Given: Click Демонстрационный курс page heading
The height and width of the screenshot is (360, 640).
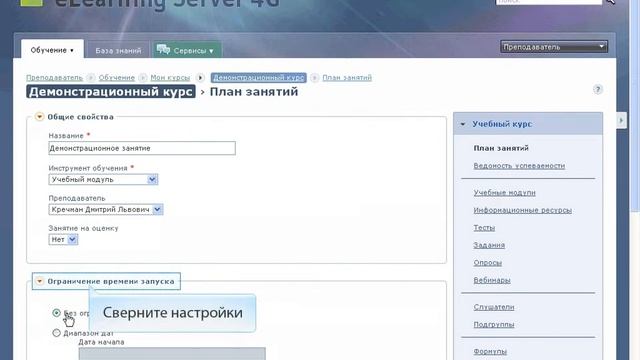Looking at the screenshot, I should (111, 92).
